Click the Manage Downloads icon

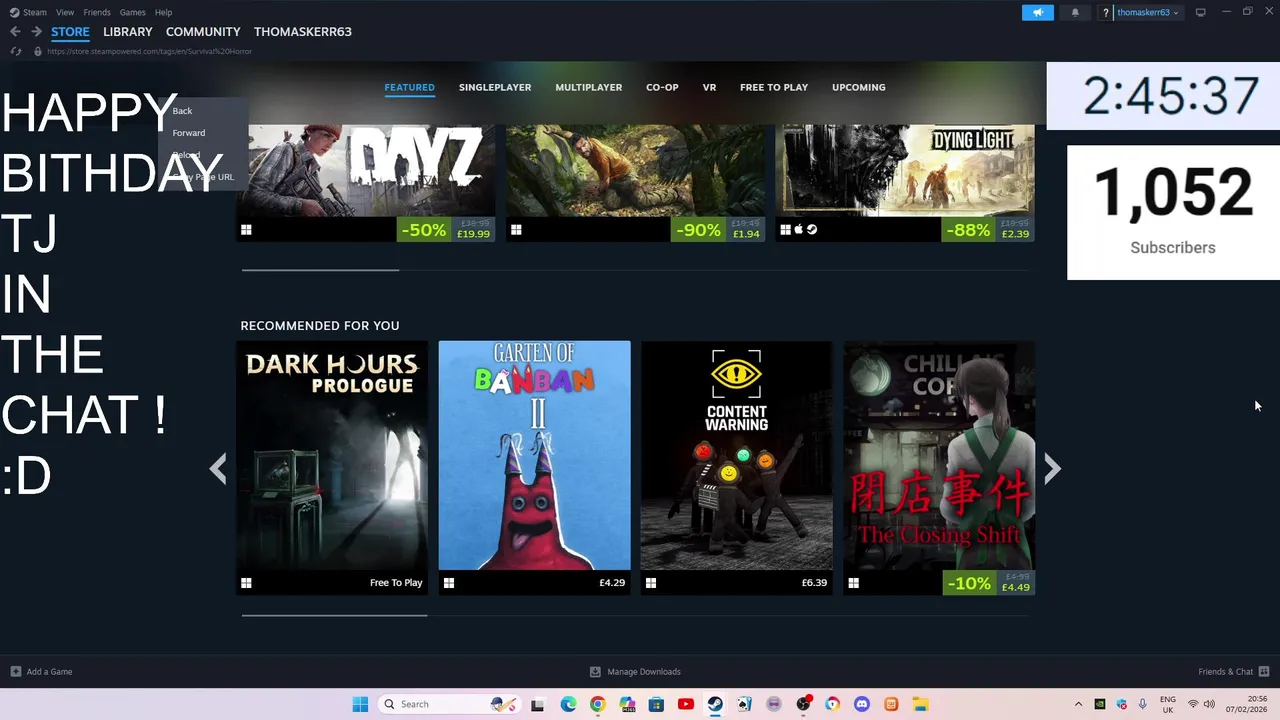(x=595, y=672)
